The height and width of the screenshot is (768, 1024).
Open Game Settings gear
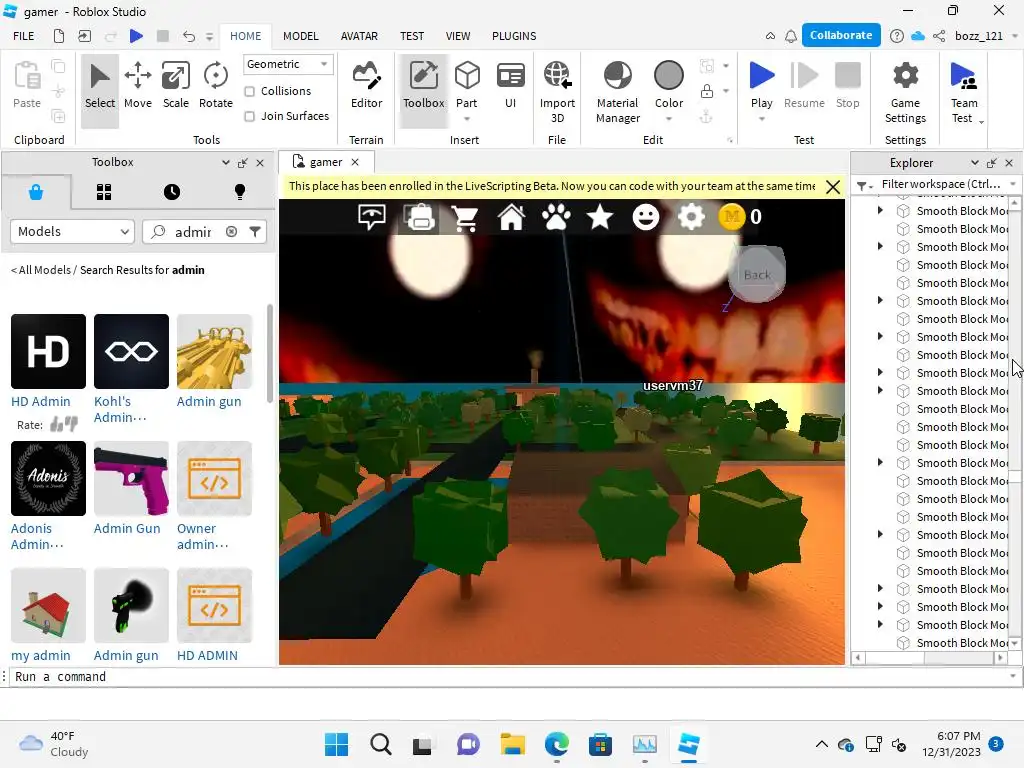905,91
